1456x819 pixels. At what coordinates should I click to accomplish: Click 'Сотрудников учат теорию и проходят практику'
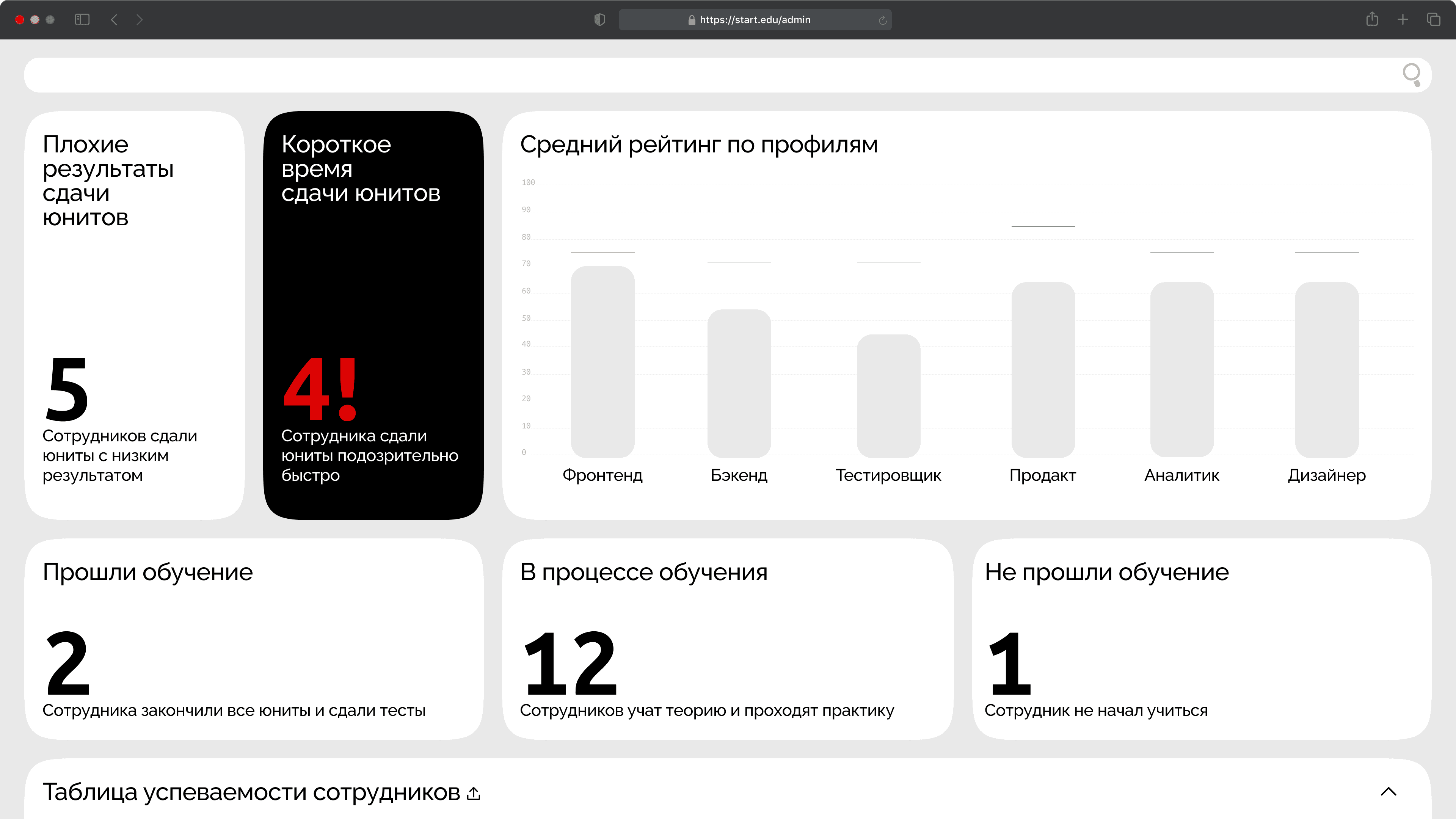[707, 711]
